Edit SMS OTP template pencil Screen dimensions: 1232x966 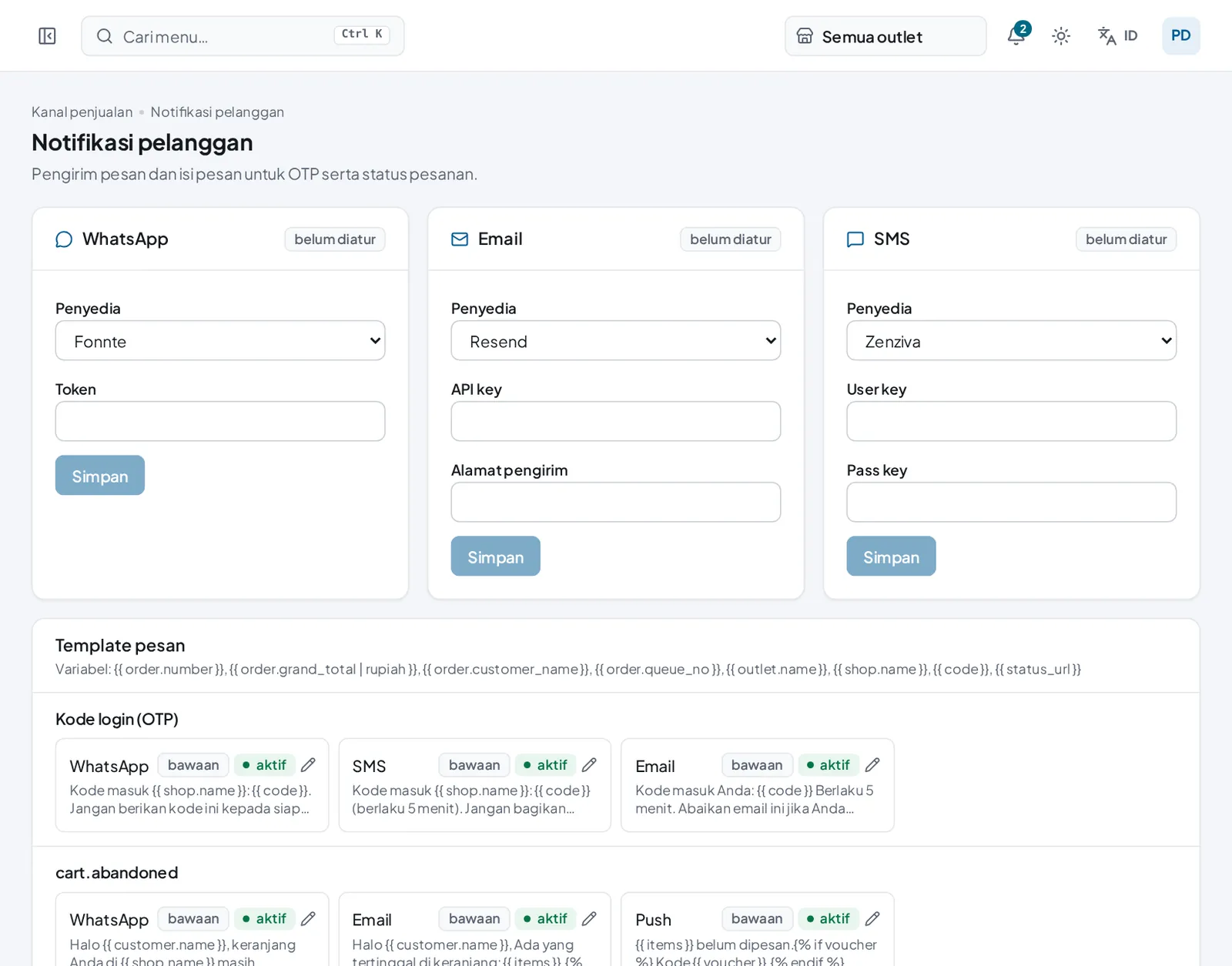(x=589, y=765)
